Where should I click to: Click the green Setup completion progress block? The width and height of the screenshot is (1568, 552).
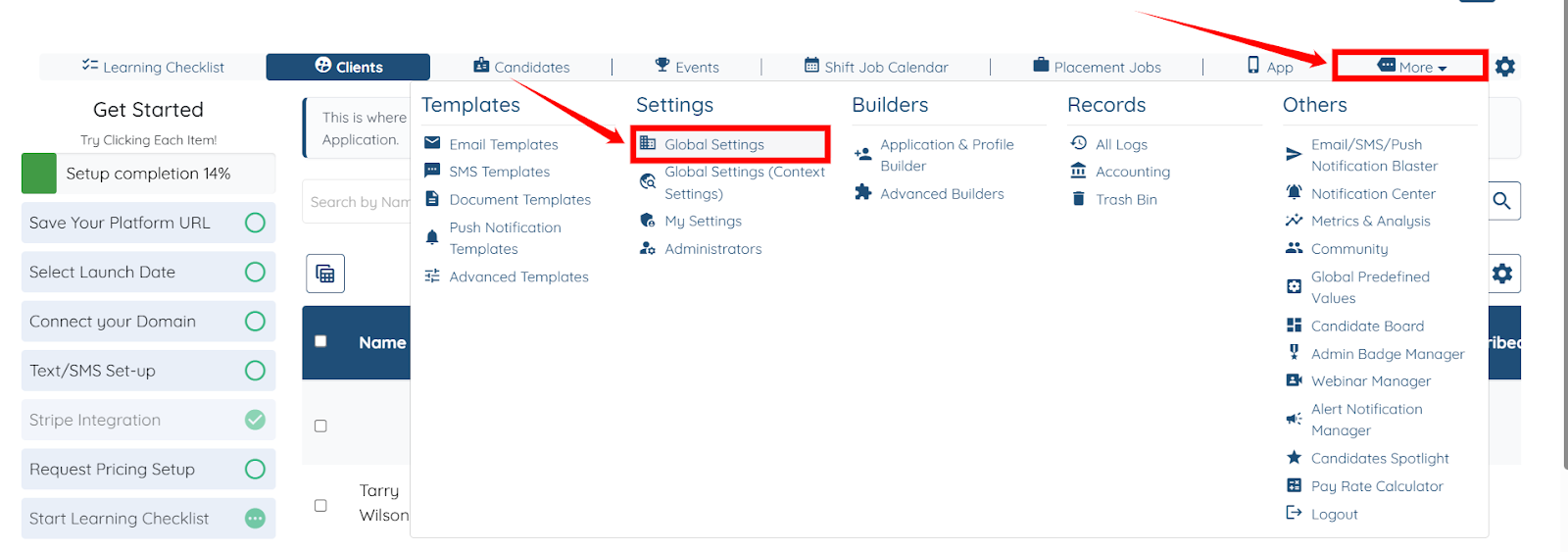point(39,174)
